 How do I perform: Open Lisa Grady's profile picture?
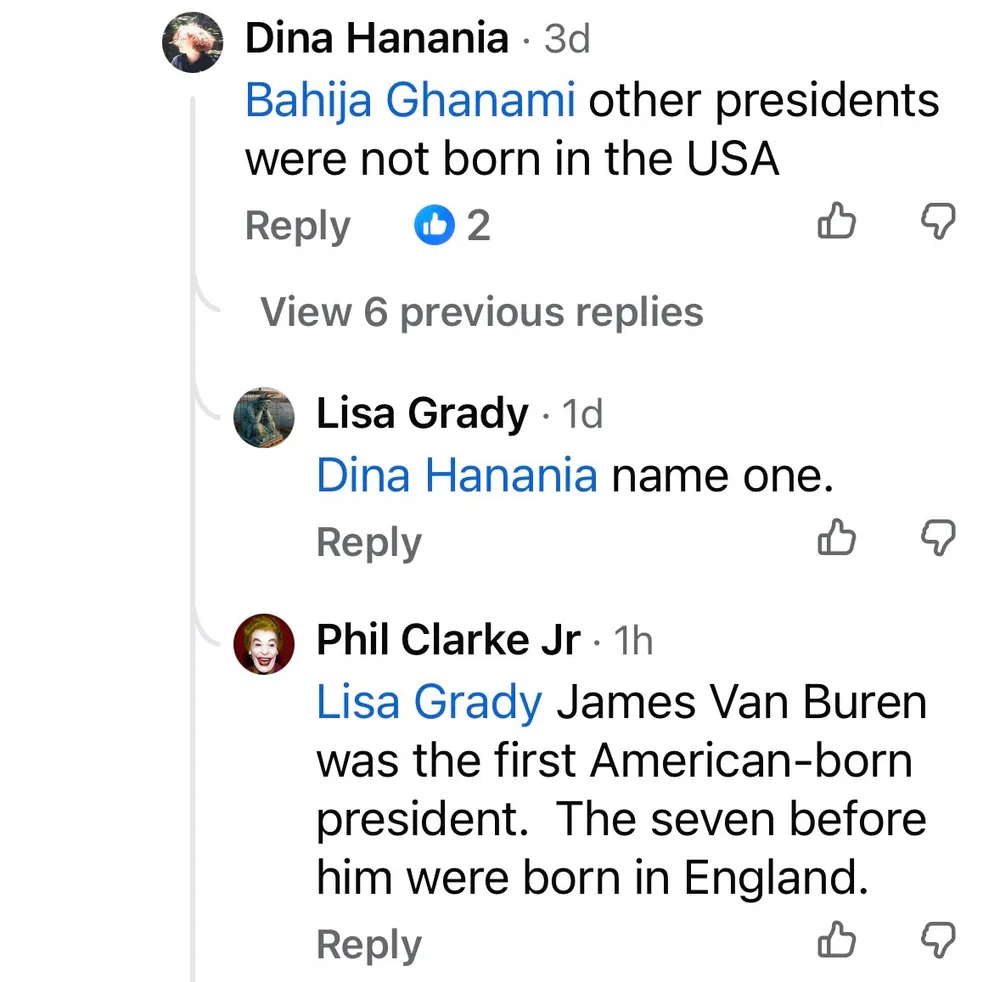264,417
